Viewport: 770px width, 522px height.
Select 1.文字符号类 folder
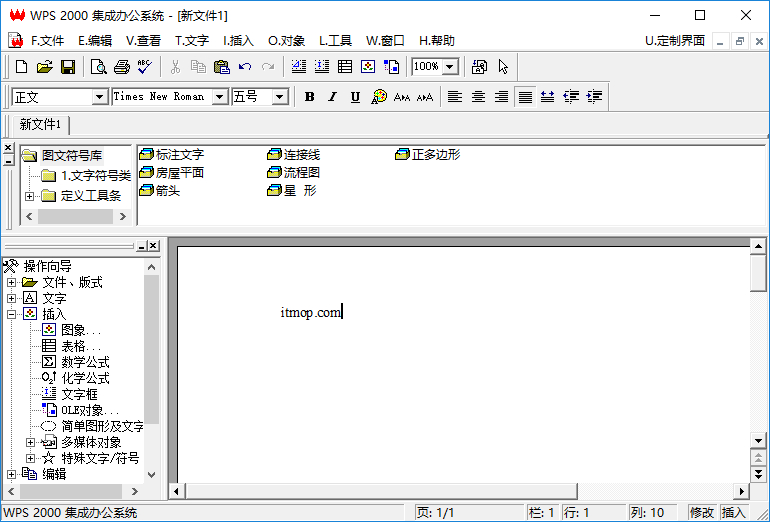86,175
